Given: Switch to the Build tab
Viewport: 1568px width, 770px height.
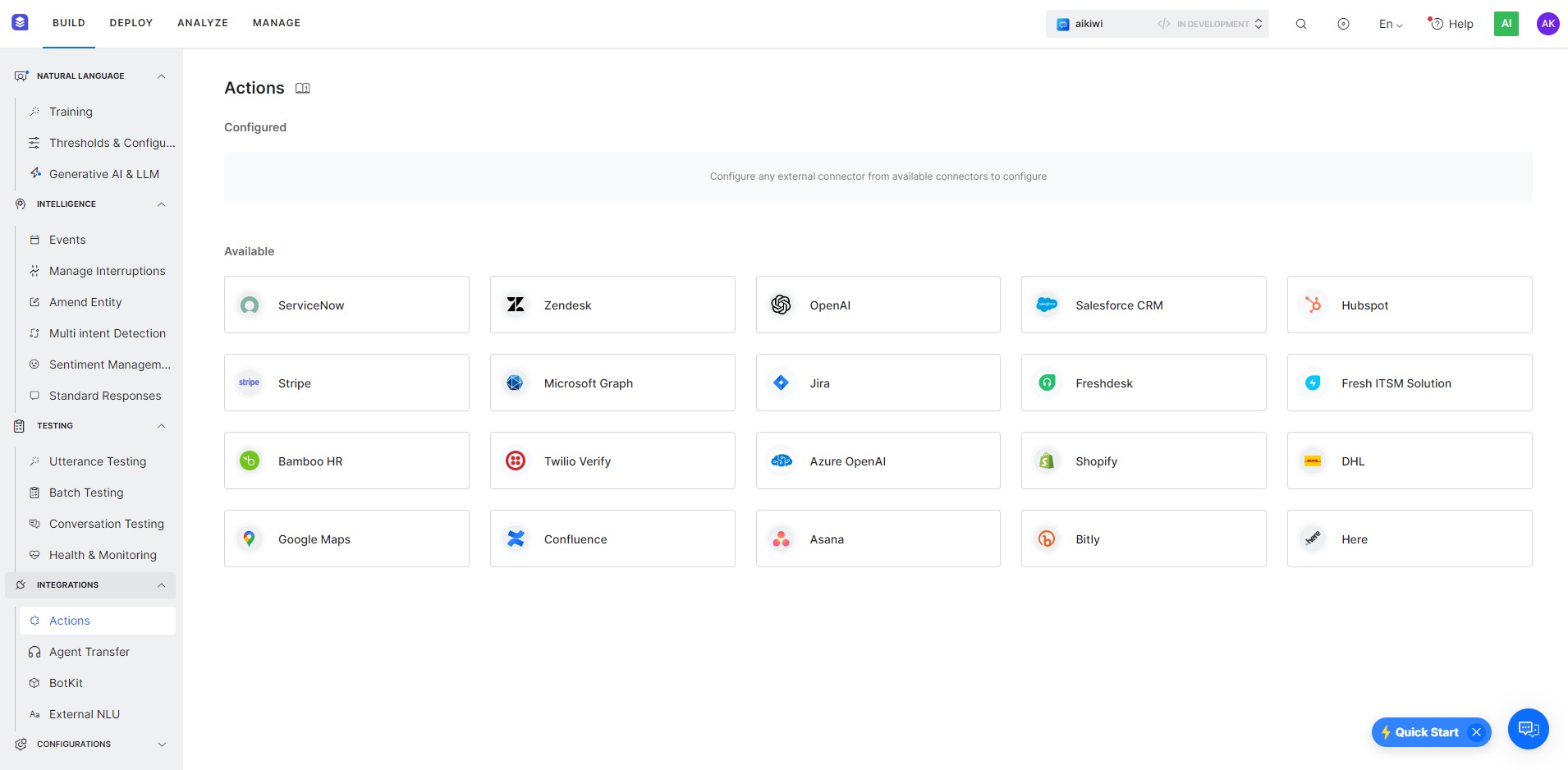Looking at the screenshot, I should 69,23.
